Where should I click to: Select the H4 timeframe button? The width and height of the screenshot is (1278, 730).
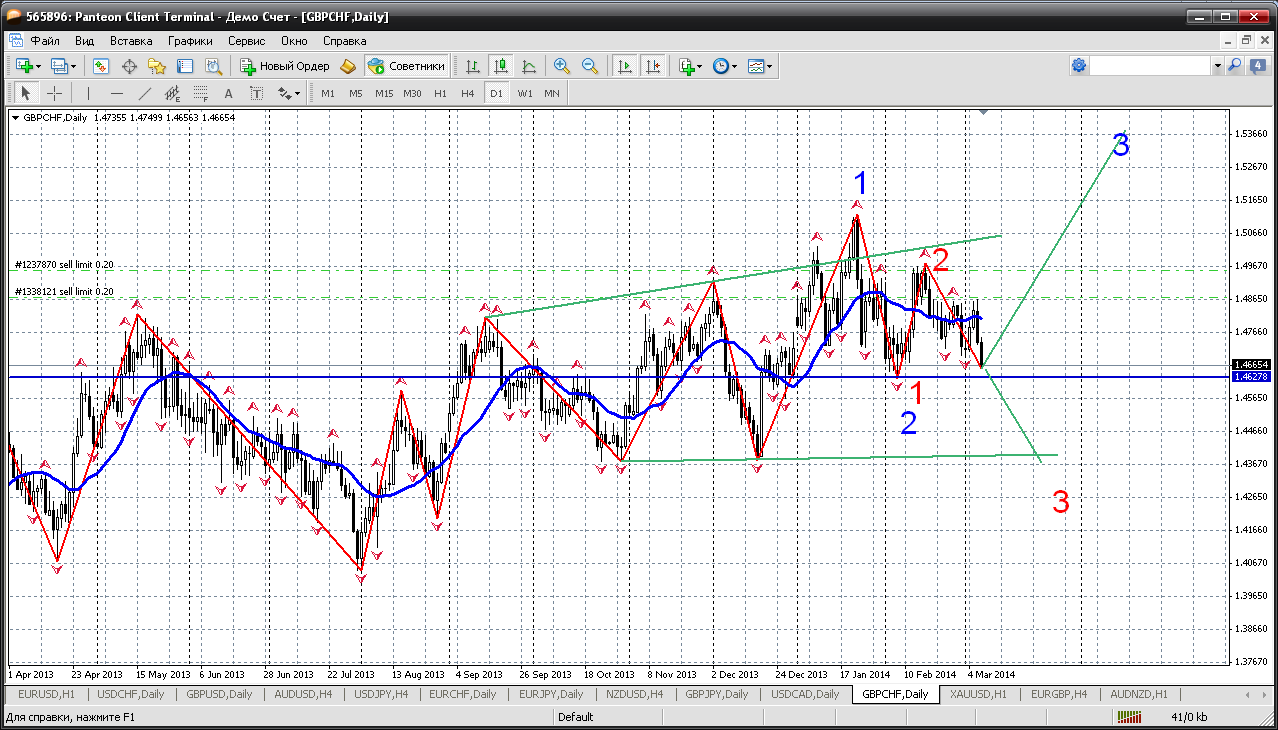click(467, 93)
